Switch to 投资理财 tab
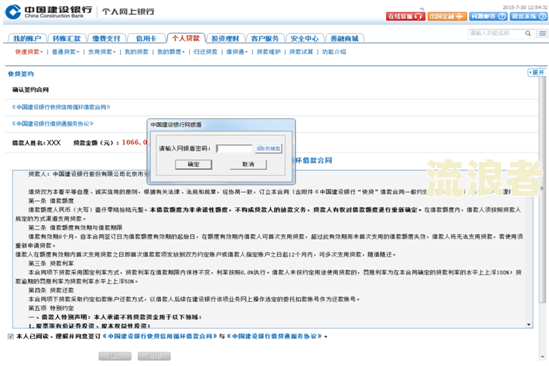The image size is (549, 366). (x=225, y=38)
